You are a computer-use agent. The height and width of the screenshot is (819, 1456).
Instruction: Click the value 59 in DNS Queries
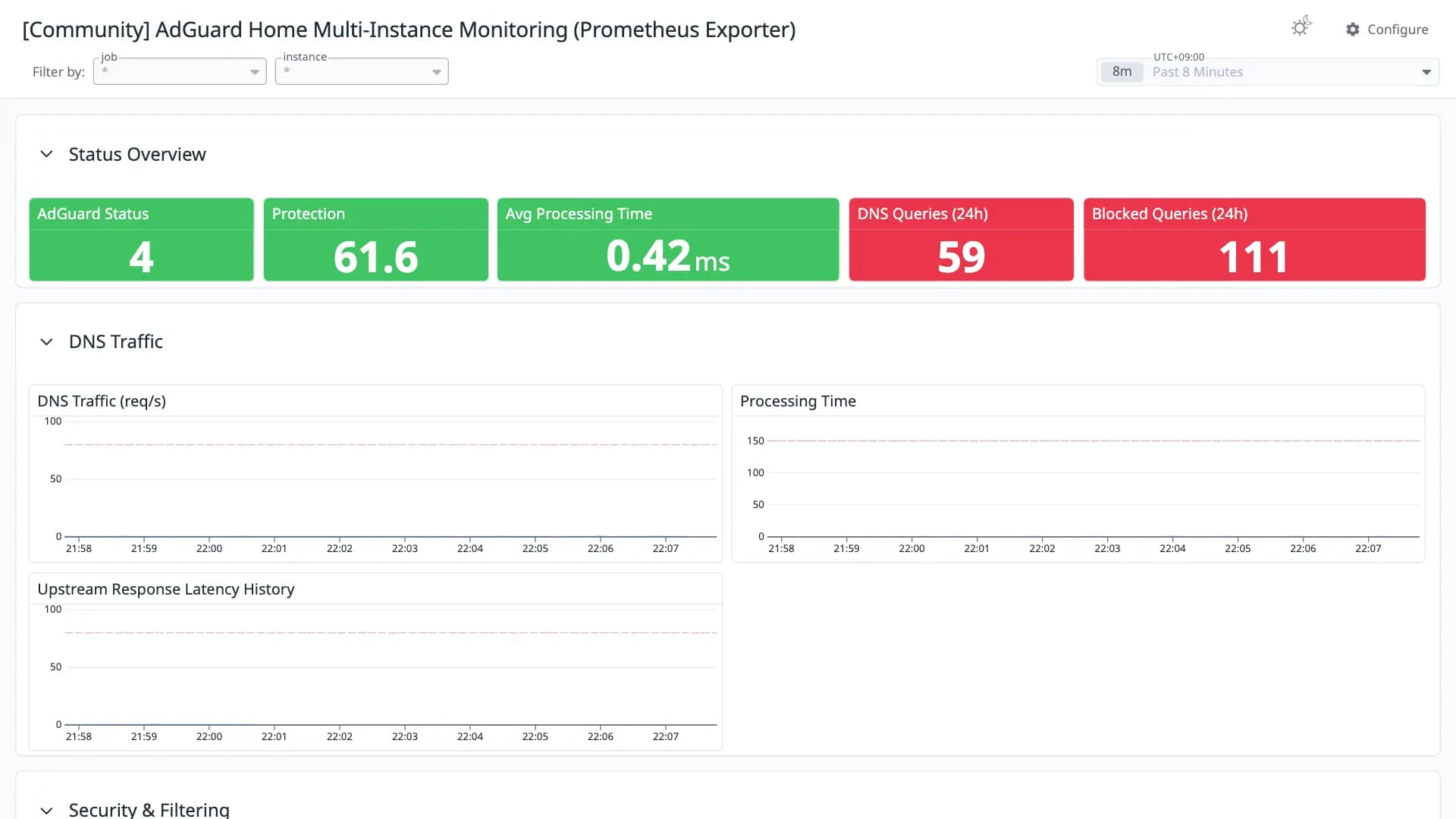(x=962, y=257)
